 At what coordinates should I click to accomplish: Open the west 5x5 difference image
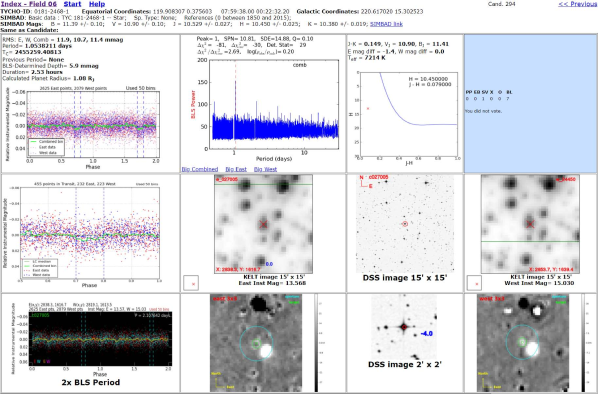pyautogui.click(x=523, y=343)
